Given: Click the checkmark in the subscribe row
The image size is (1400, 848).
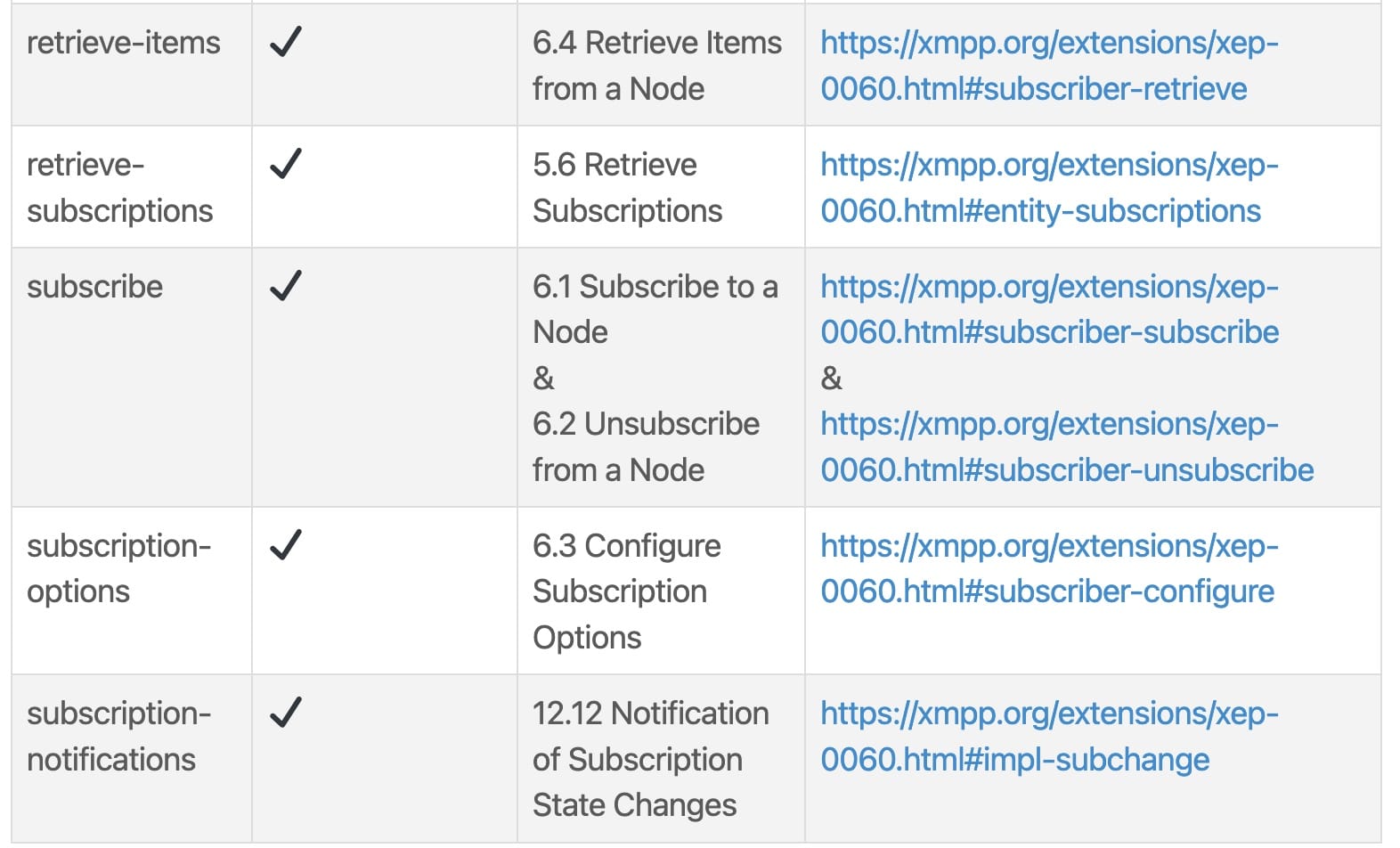Looking at the screenshot, I should 286,286.
